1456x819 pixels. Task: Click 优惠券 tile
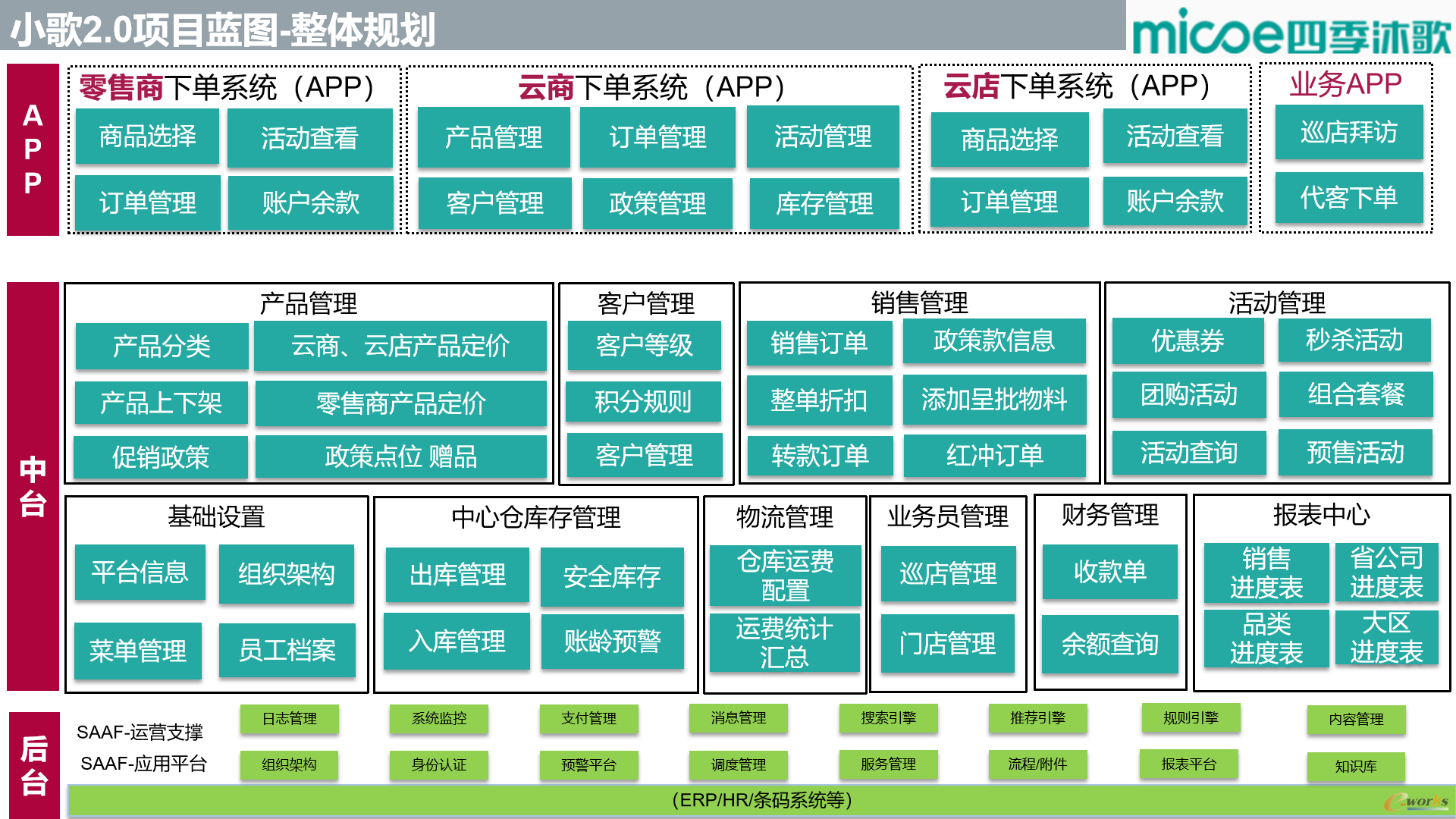[x=1188, y=341]
